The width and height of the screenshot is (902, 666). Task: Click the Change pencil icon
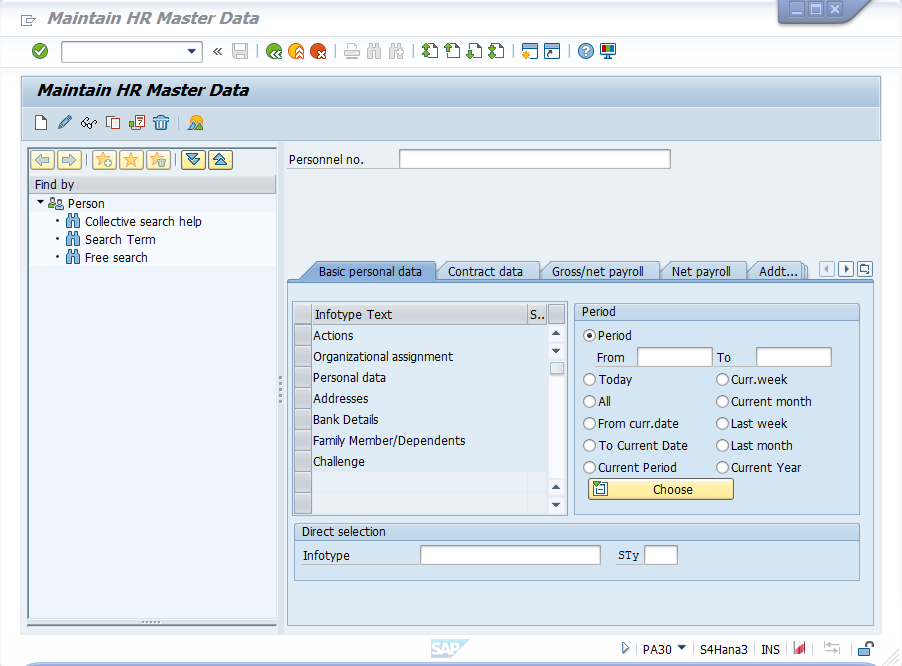(63, 122)
